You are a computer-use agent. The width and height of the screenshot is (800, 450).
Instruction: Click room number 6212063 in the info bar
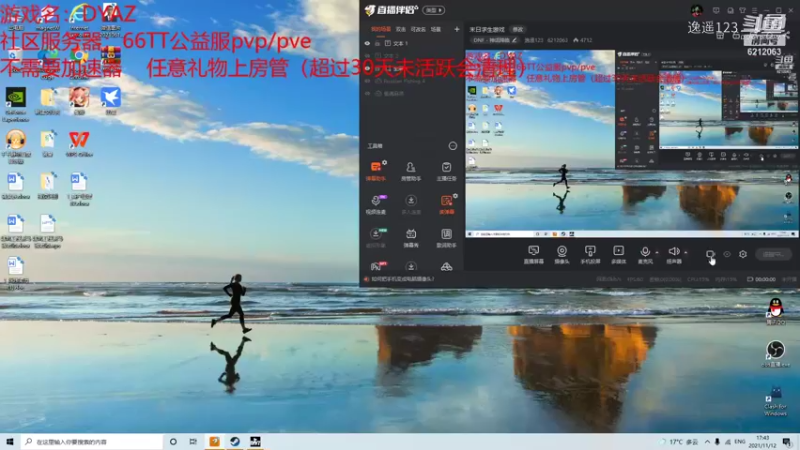pyautogui.click(x=557, y=40)
